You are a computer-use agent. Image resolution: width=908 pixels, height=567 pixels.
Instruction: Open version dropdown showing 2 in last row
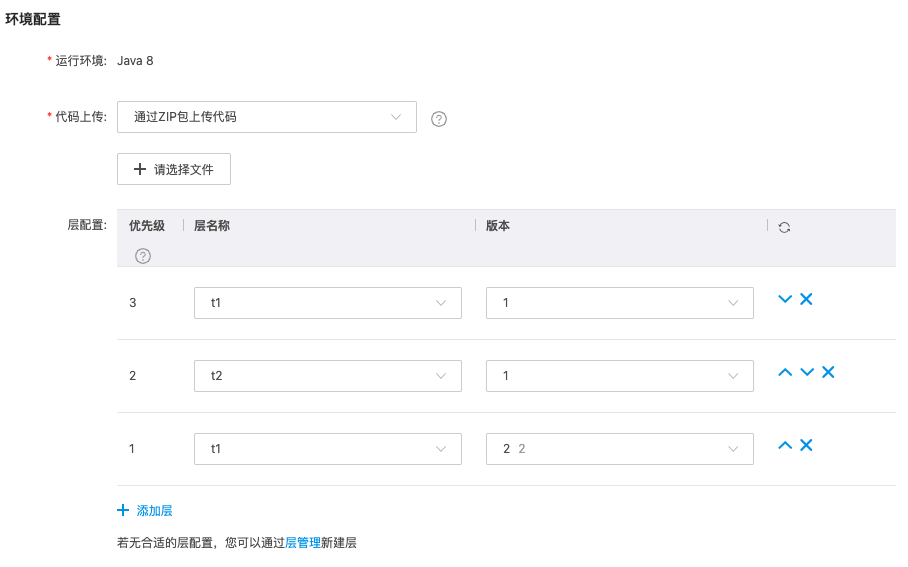(x=619, y=449)
